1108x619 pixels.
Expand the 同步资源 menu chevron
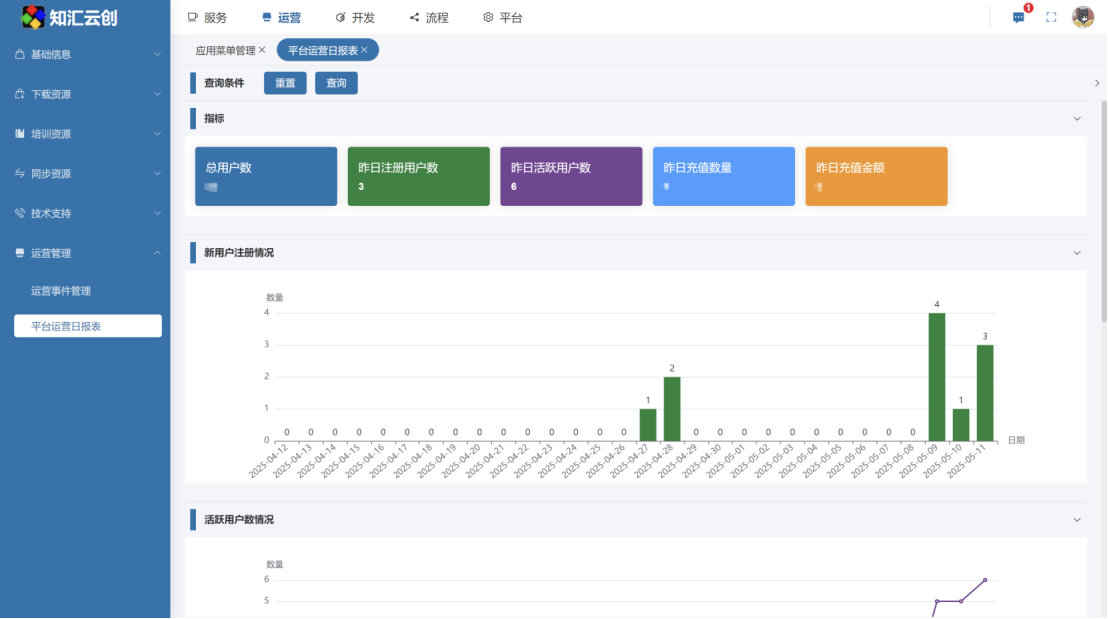coord(157,174)
